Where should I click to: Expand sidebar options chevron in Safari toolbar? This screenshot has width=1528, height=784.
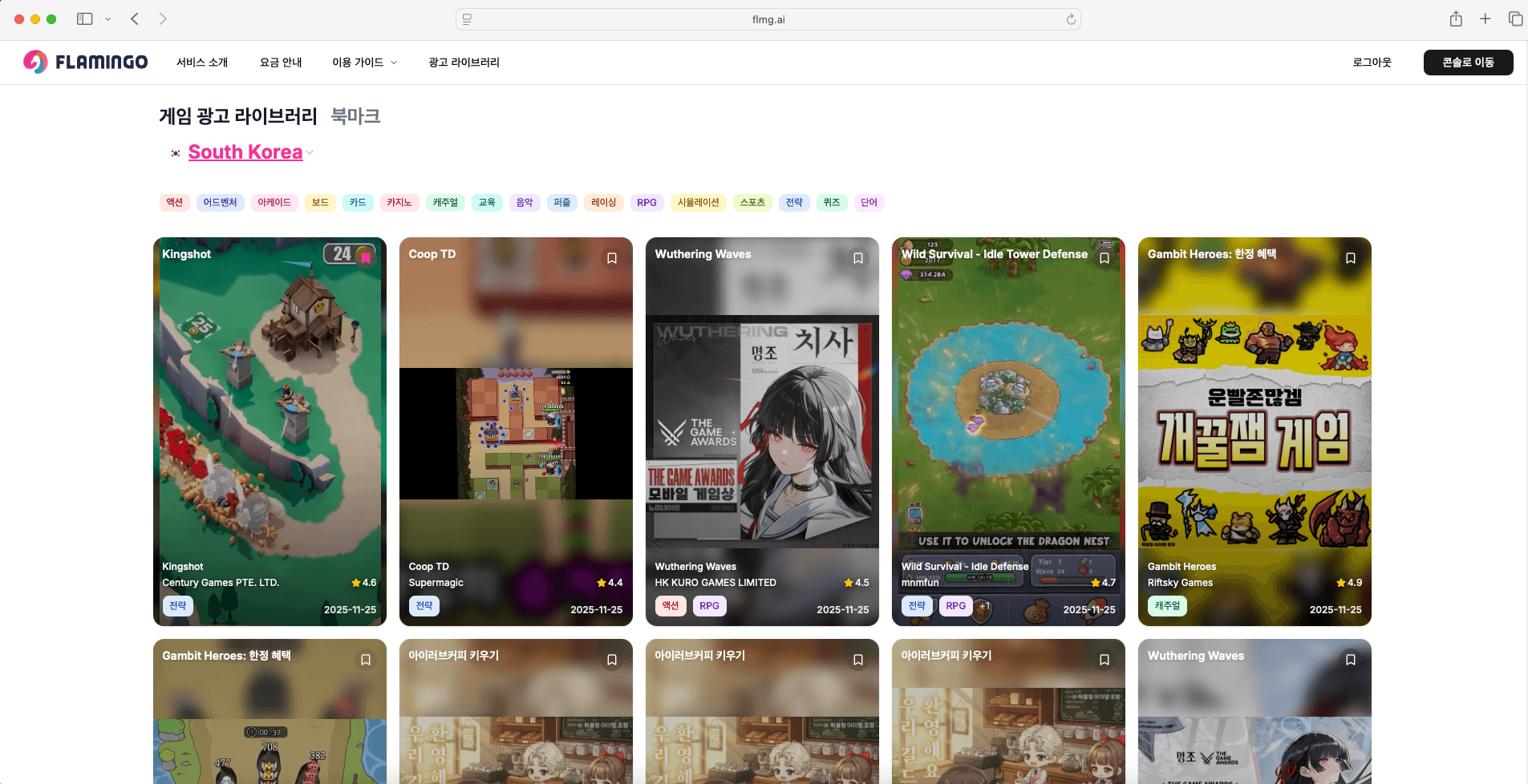coord(108,19)
